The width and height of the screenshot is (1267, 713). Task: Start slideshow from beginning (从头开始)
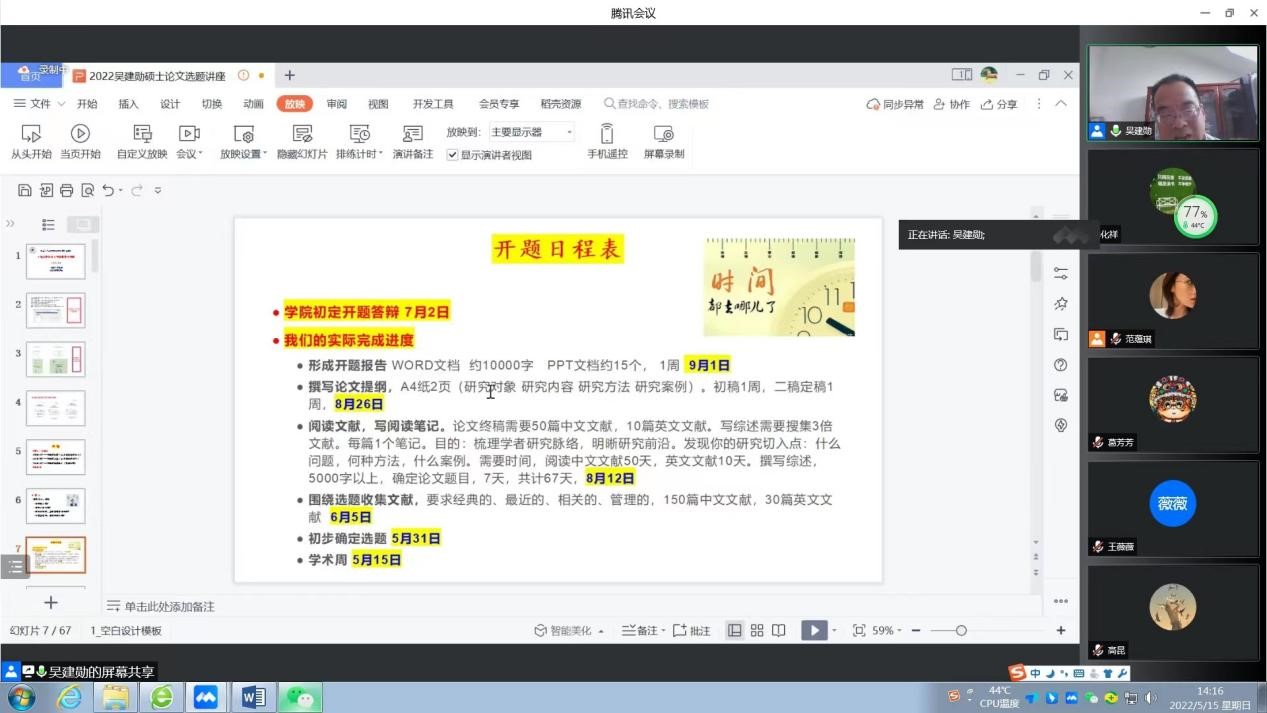tap(31, 141)
